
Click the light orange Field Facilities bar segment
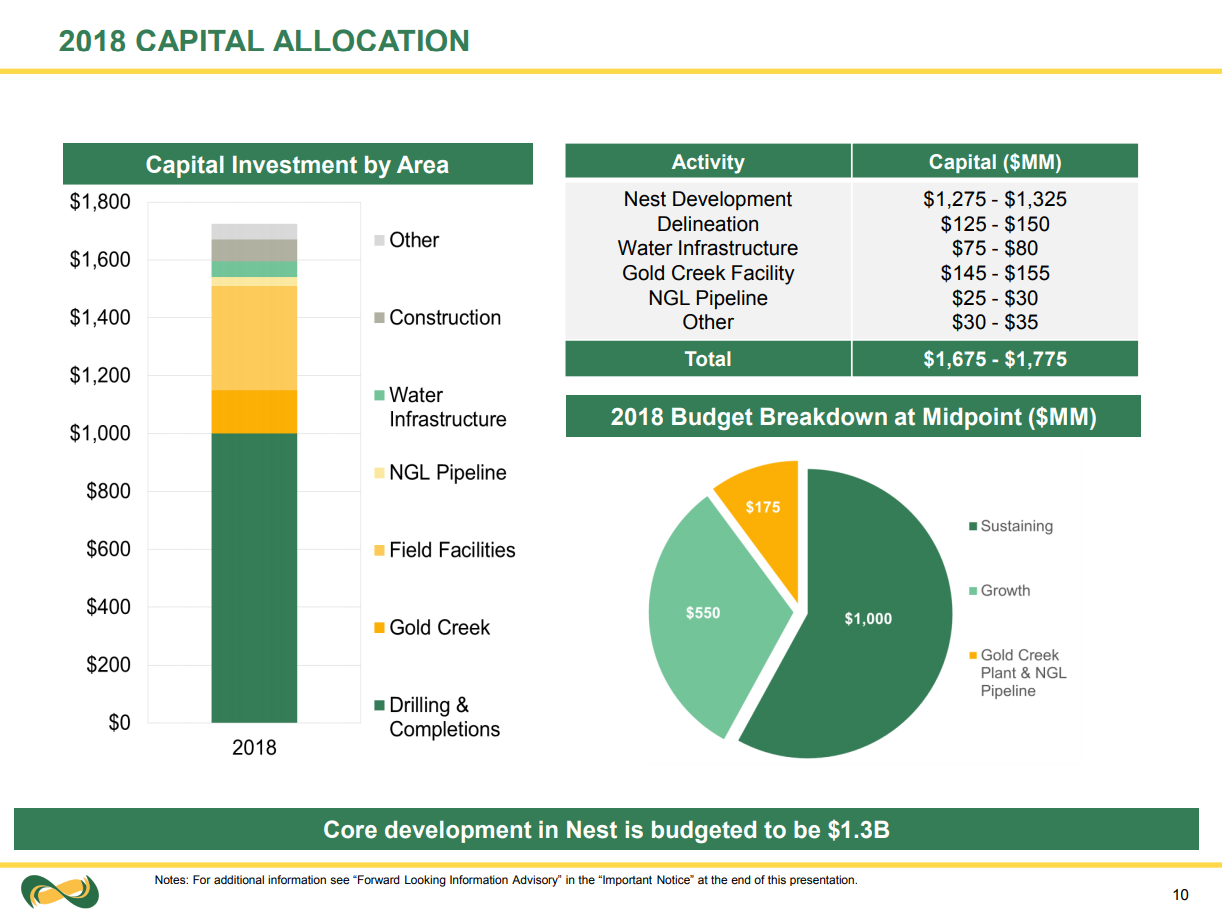tap(254, 338)
